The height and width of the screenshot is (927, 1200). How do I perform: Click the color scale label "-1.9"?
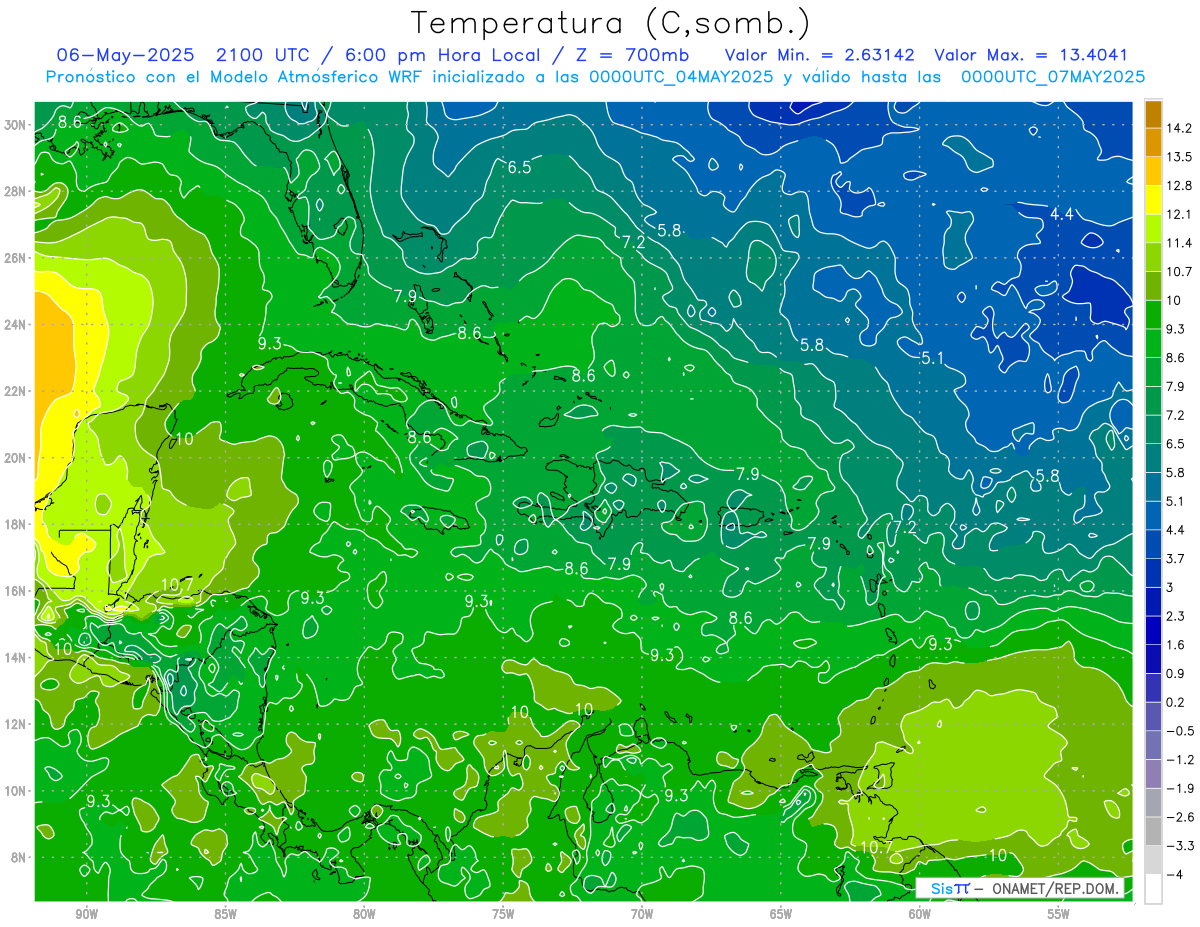1179,788
